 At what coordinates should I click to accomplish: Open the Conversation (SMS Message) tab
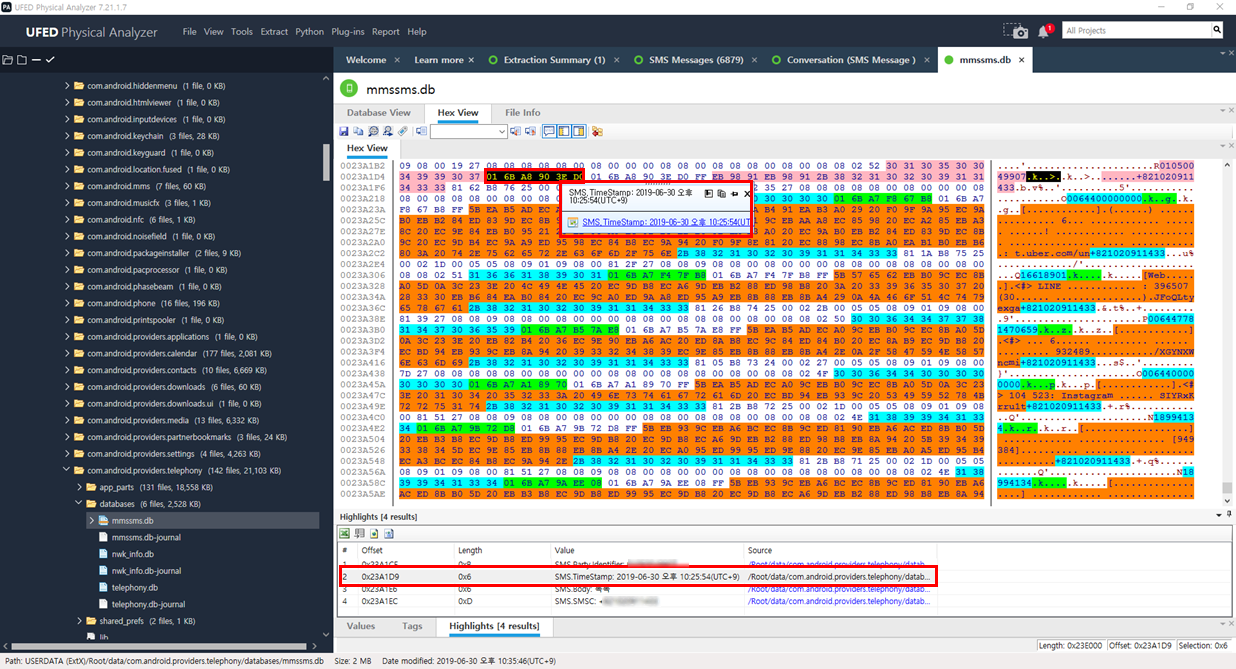point(851,60)
